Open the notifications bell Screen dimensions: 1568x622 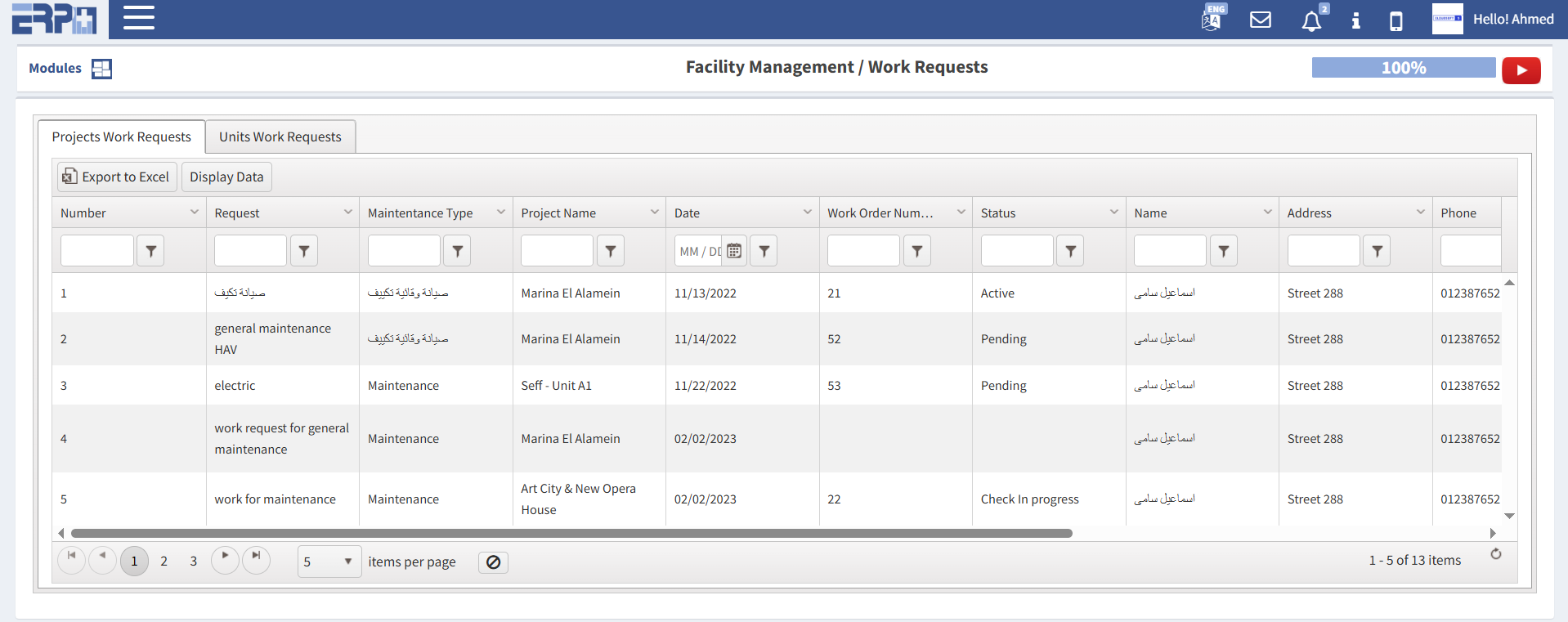[1311, 20]
